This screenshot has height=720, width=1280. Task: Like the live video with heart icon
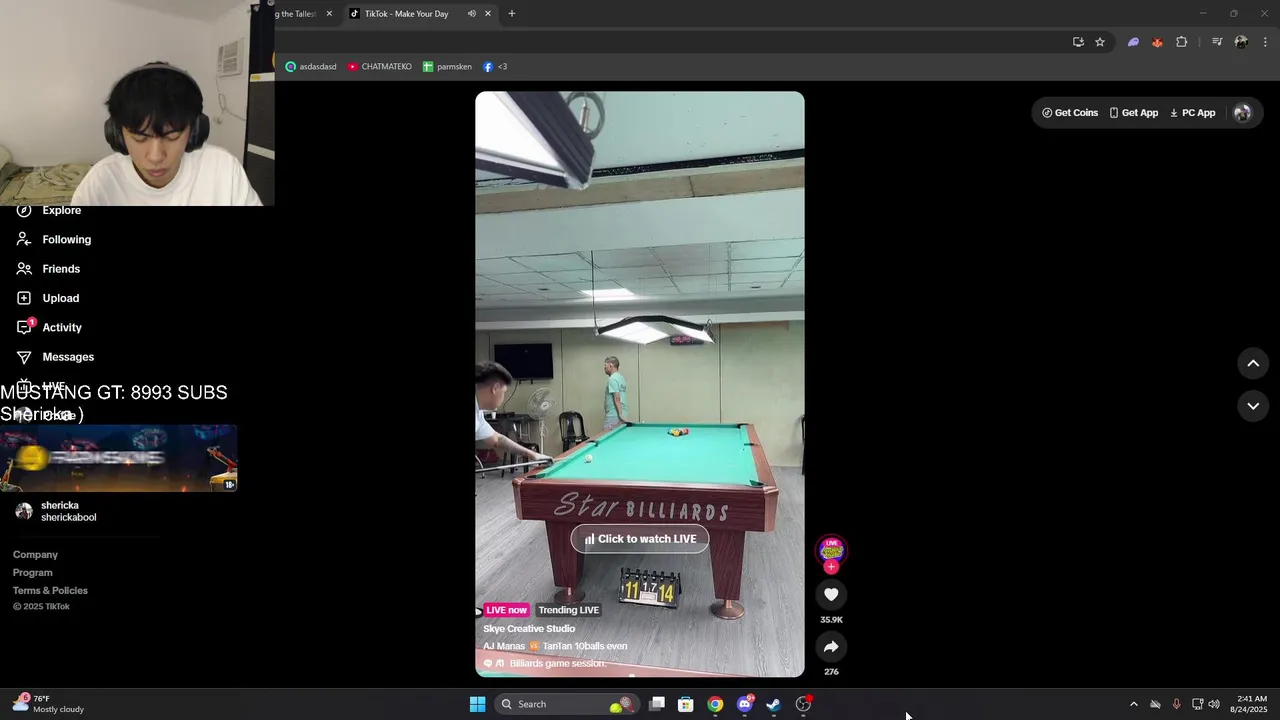click(x=831, y=594)
